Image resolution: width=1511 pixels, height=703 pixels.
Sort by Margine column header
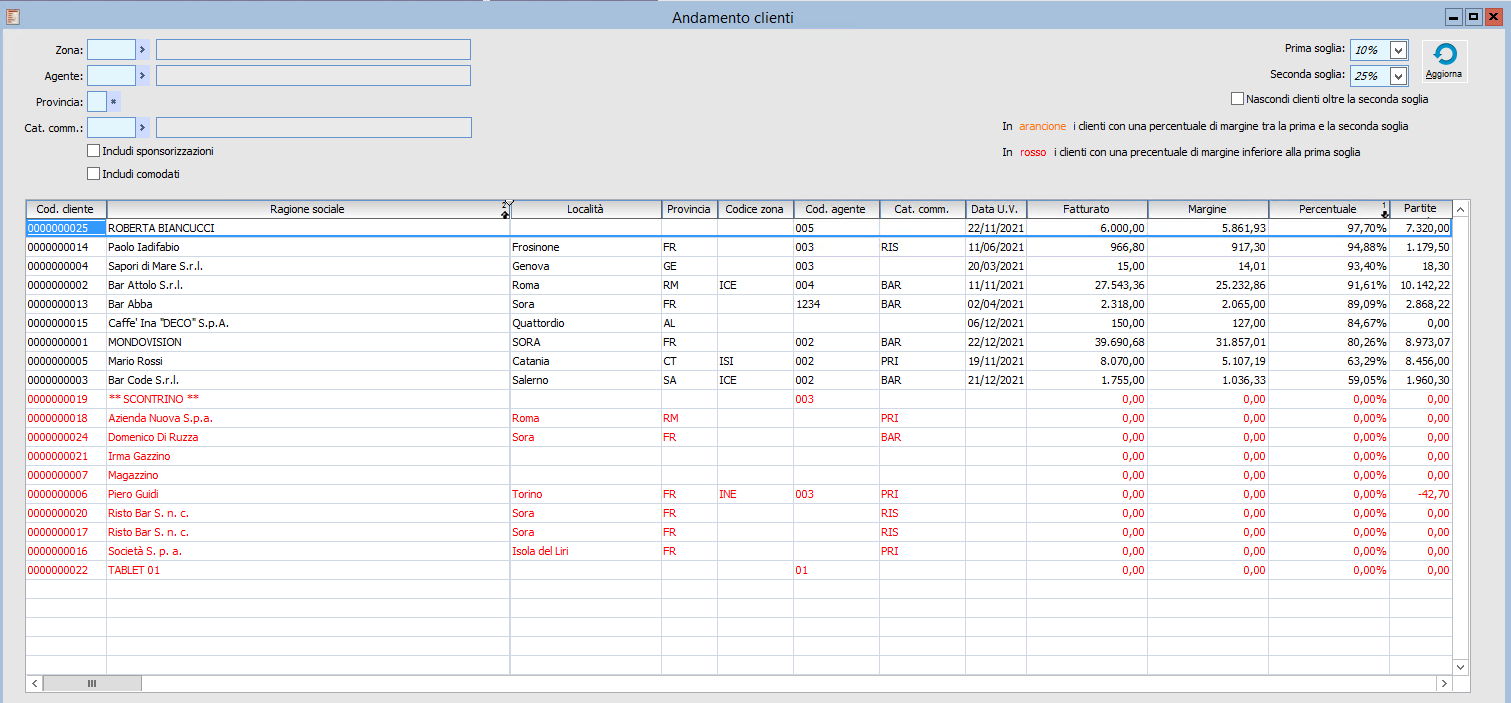point(1208,209)
